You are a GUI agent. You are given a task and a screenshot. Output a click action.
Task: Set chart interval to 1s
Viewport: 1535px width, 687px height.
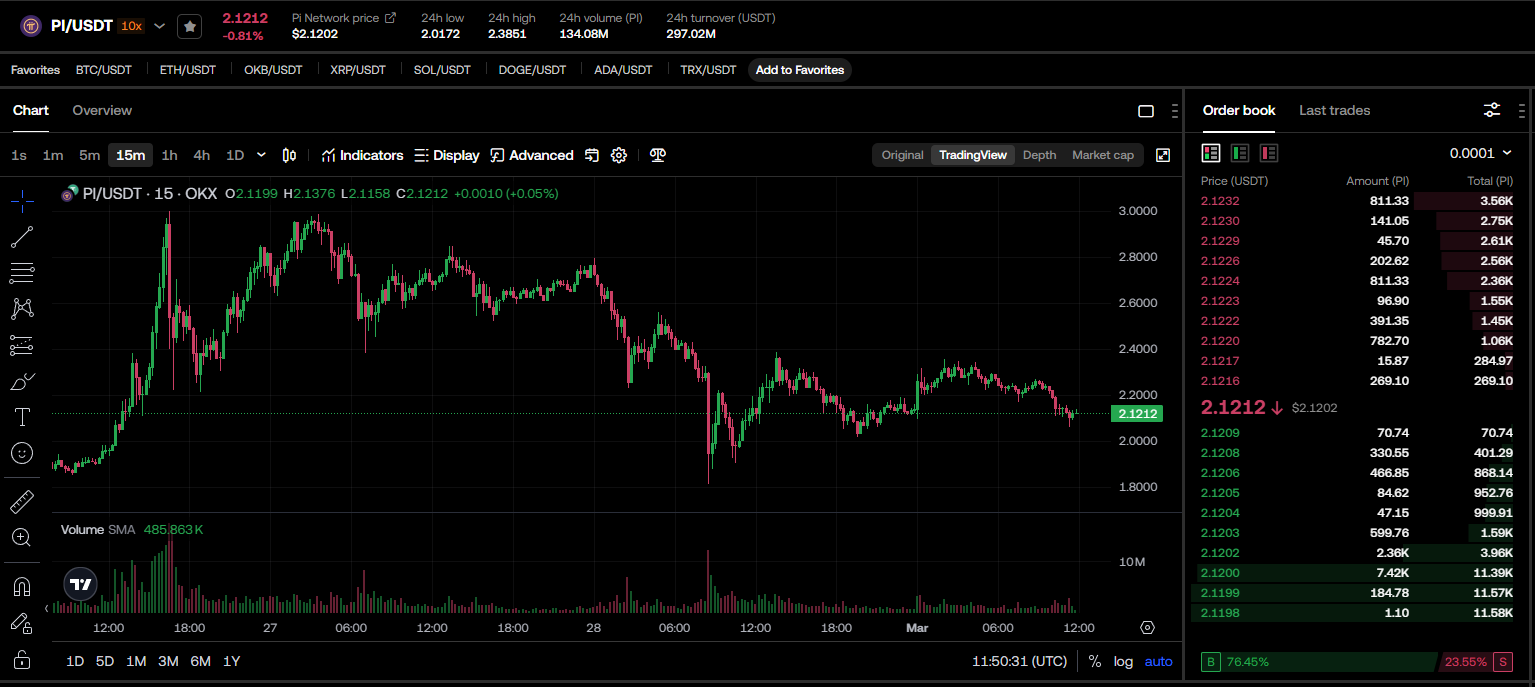click(x=19, y=155)
